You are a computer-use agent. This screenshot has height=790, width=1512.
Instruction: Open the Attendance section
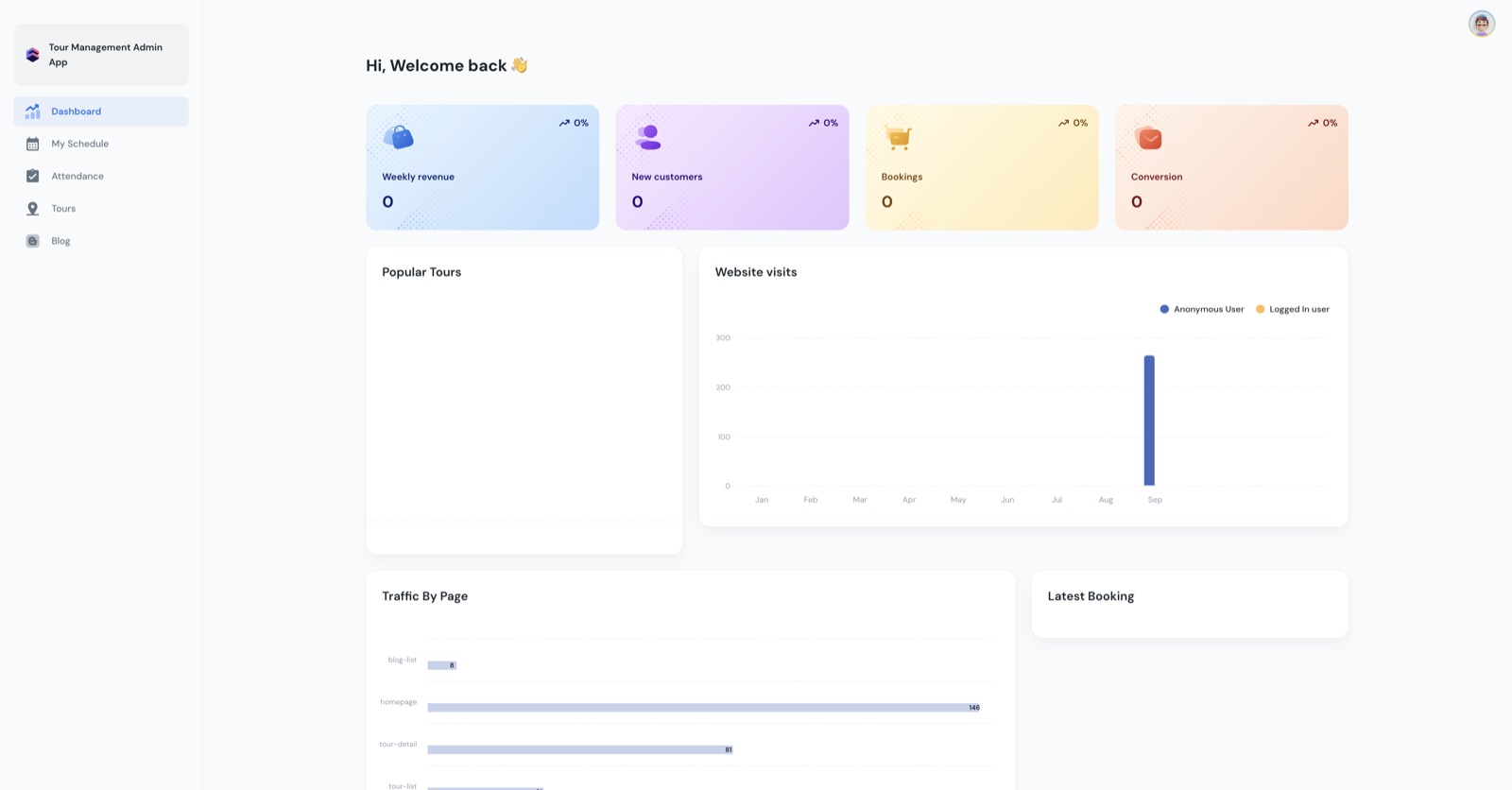pyautogui.click(x=101, y=176)
